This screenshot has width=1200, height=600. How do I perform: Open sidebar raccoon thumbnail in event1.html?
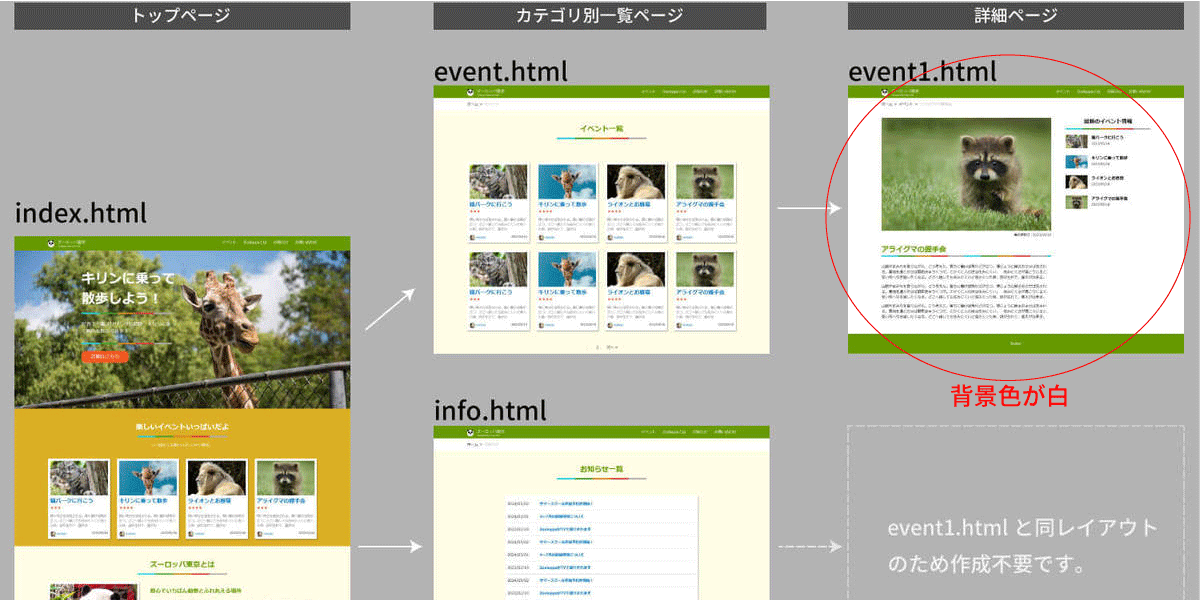[1076, 202]
